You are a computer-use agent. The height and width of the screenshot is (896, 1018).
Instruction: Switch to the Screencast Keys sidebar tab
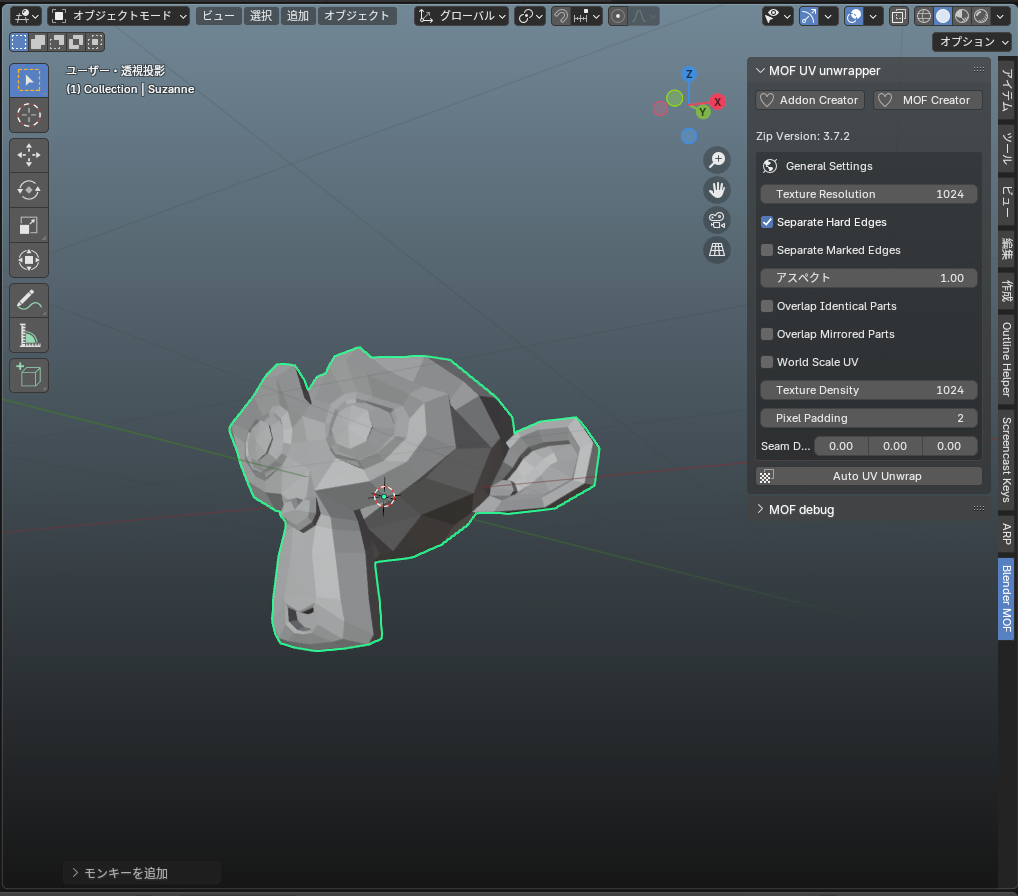click(x=1006, y=460)
